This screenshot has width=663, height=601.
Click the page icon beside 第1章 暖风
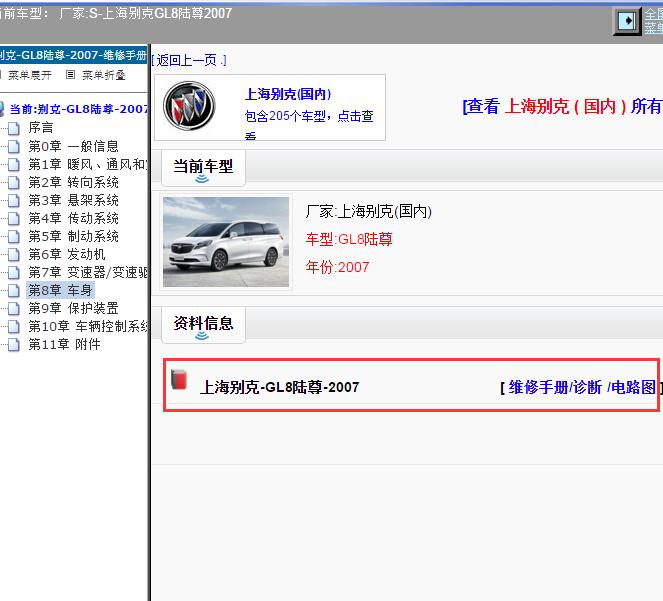point(14,164)
